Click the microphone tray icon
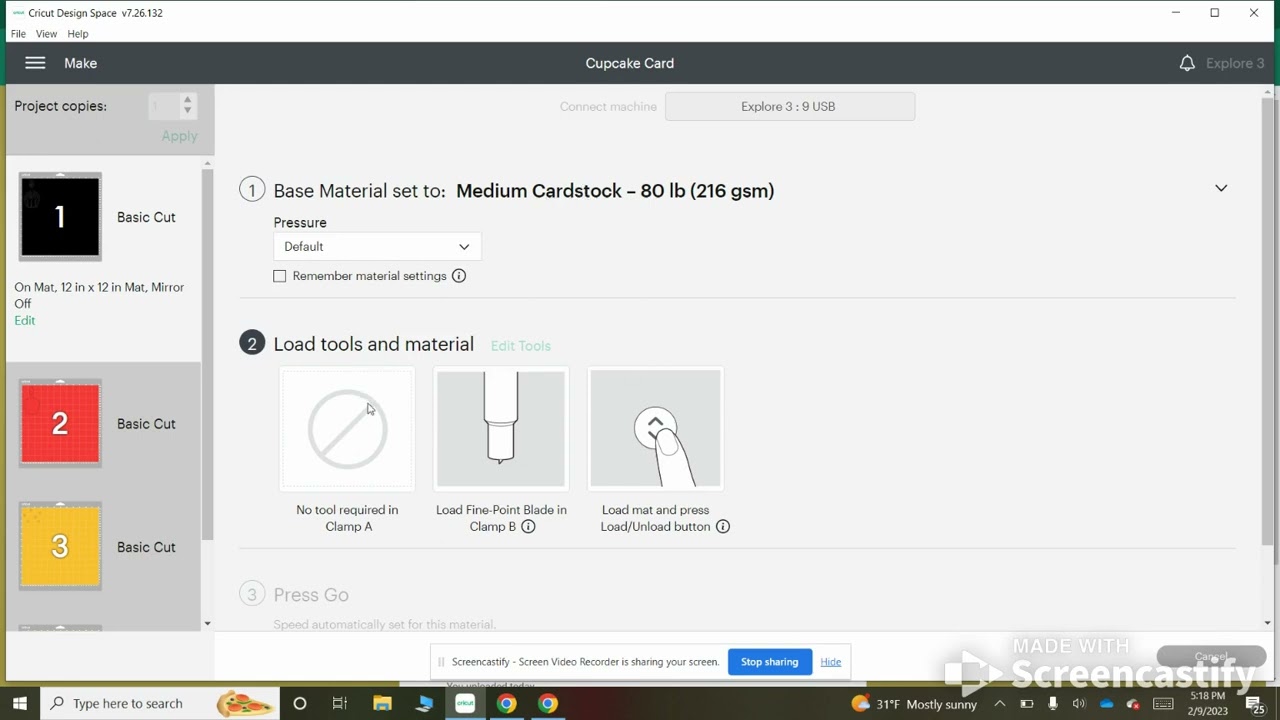Screen dimensions: 1280x720 point(1052,704)
